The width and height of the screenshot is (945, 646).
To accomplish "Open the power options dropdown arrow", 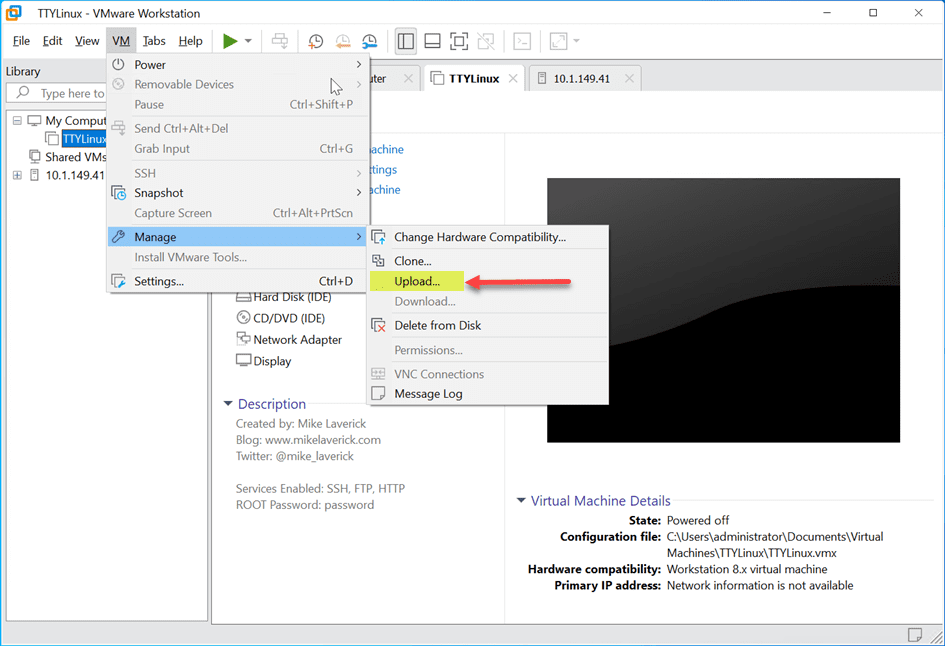I will pyautogui.click(x=248, y=41).
